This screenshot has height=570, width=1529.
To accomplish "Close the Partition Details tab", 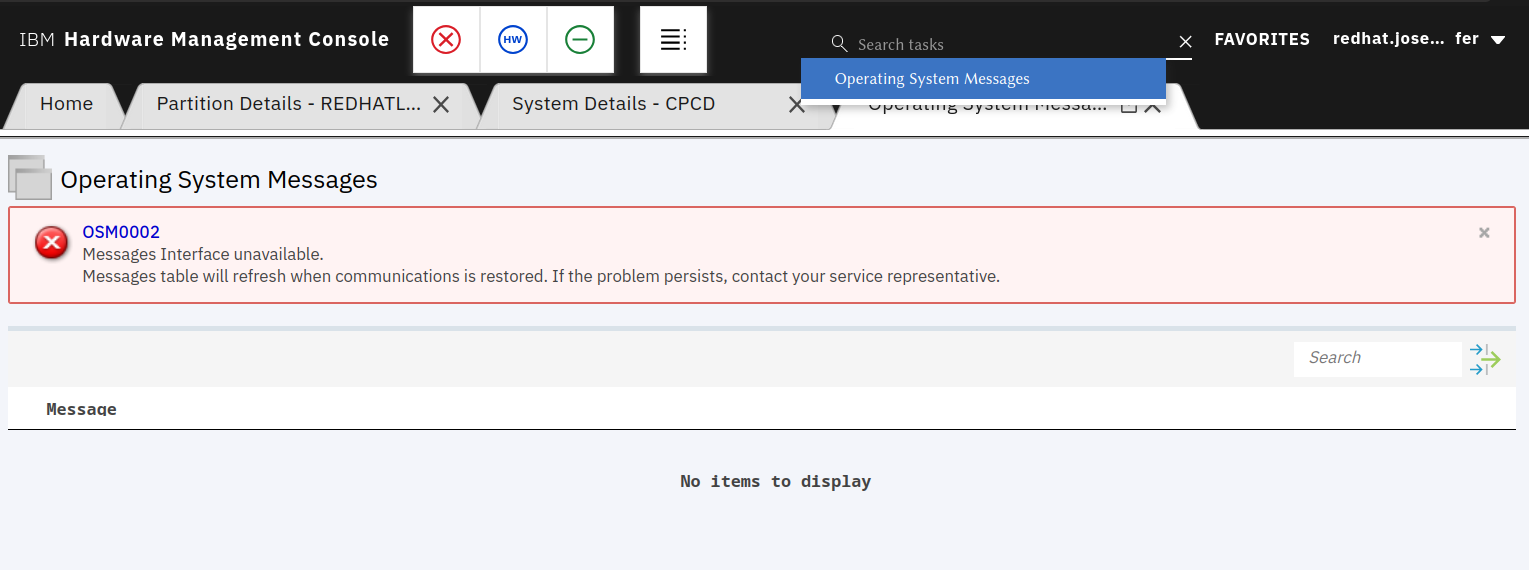I will pos(440,104).
